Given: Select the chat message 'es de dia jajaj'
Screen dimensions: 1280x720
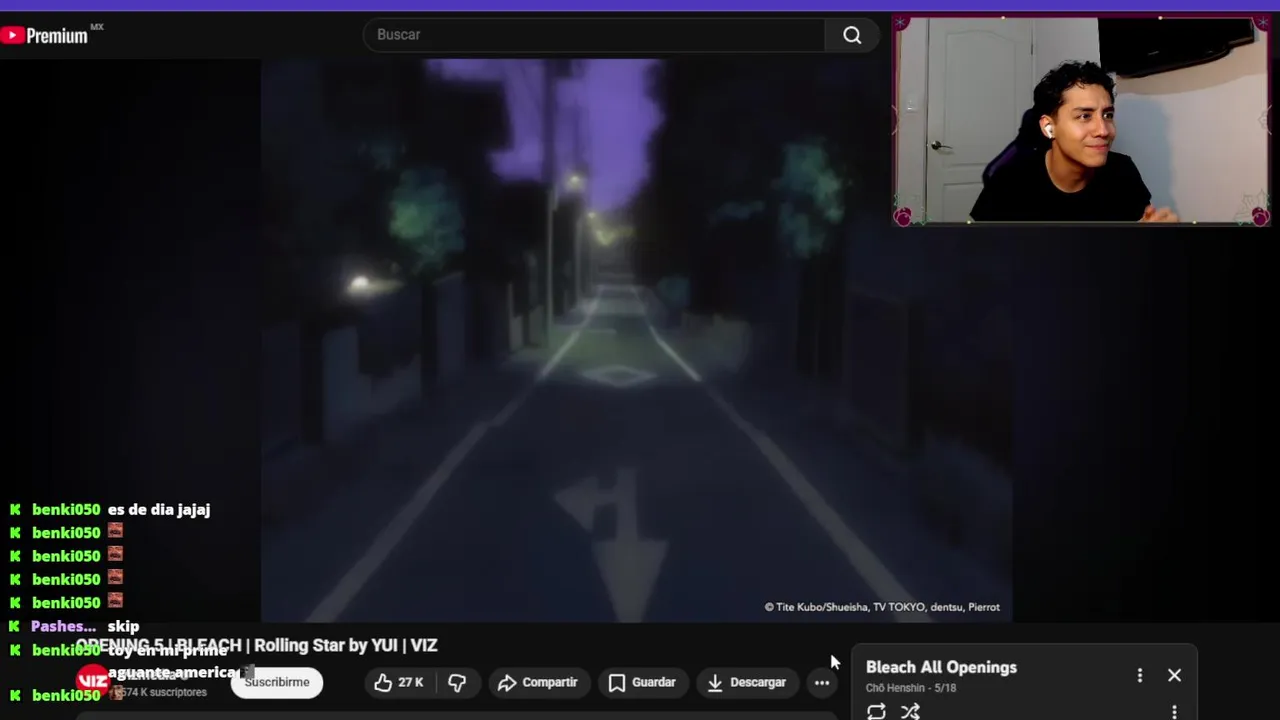Looking at the screenshot, I should [x=159, y=510].
